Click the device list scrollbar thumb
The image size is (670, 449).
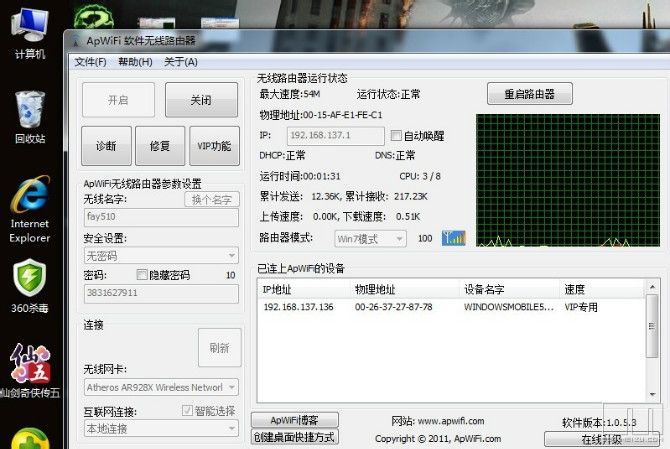(x=652, y=326)
